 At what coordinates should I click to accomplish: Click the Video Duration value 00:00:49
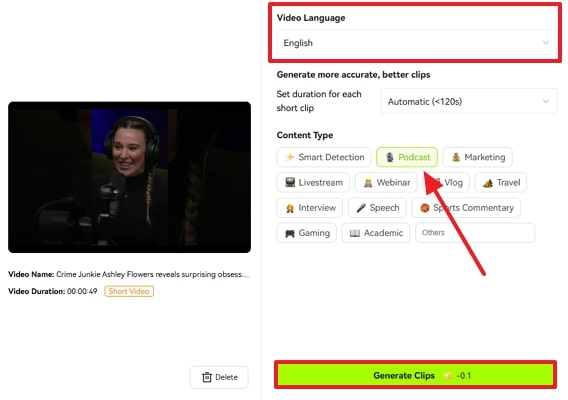(x=82, y=291)
